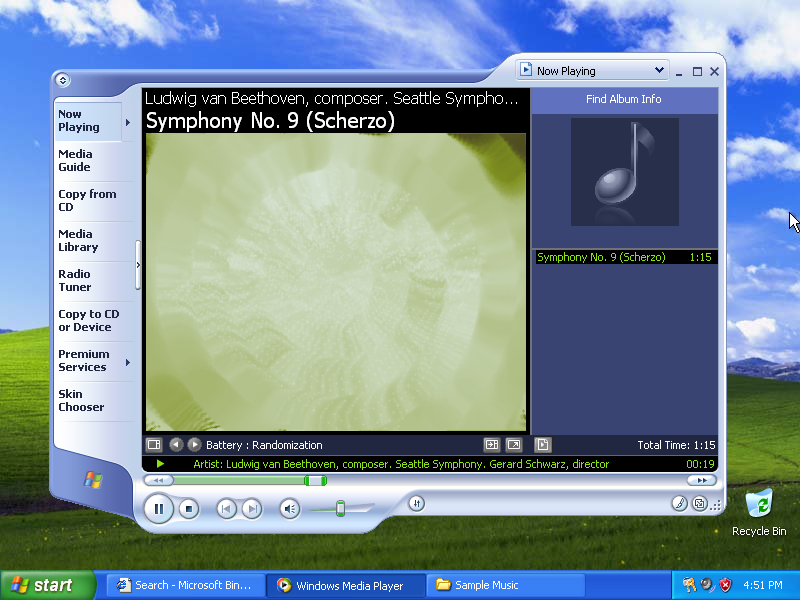Select Symphony No. 9 (Scherzo) playlist entry
The height and width of the screenshot is (600, 800).
[601, 257]
